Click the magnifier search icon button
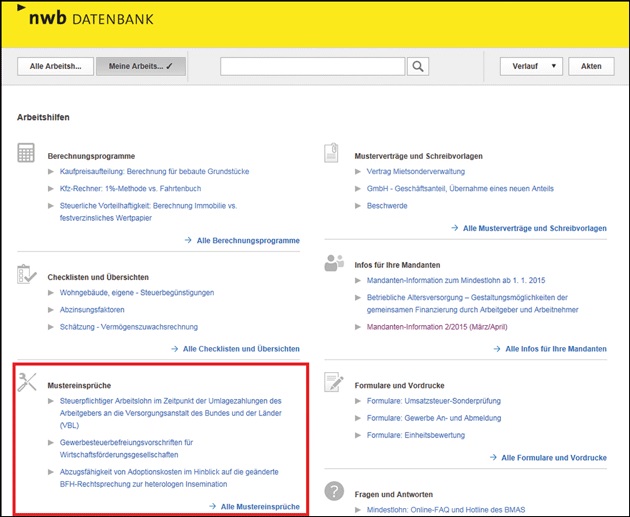 (418, 66)
